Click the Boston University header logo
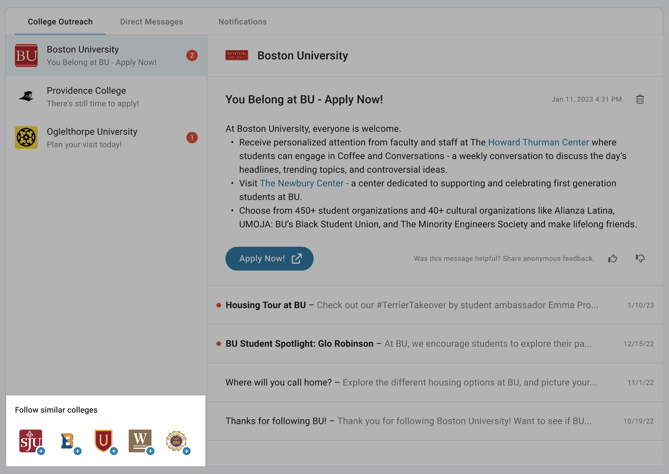669x474 pixels. 237,55
